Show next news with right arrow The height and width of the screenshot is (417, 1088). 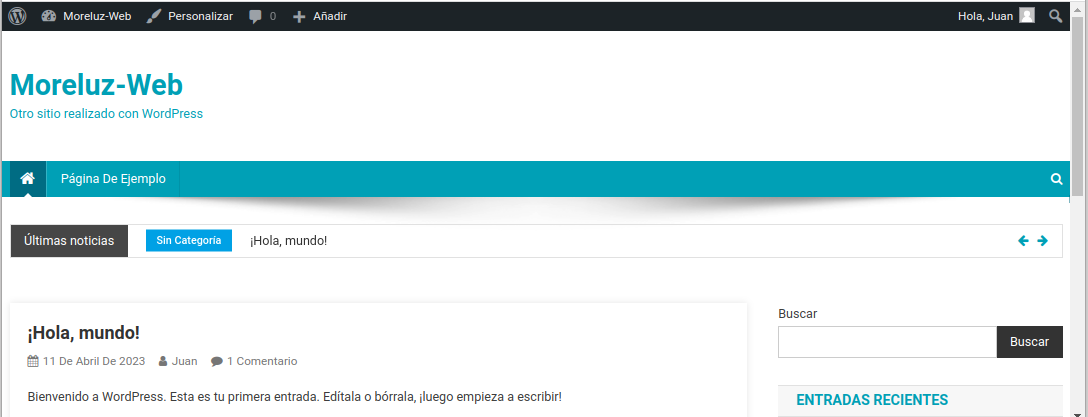[x=1043, y=241]
